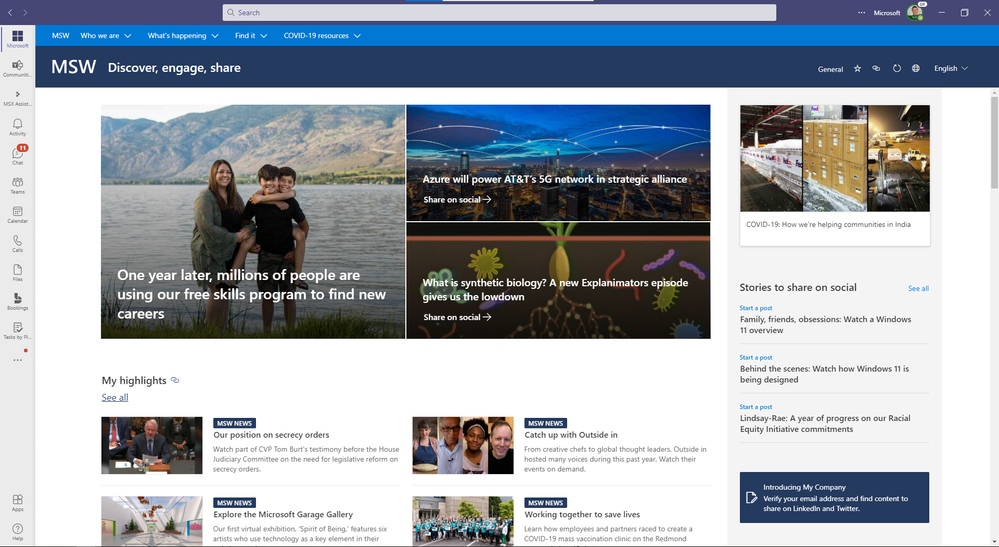Image resolution: width=999 pixels, height=547 pixels.
Task: Click in the Search box
Action: [500, 12]
